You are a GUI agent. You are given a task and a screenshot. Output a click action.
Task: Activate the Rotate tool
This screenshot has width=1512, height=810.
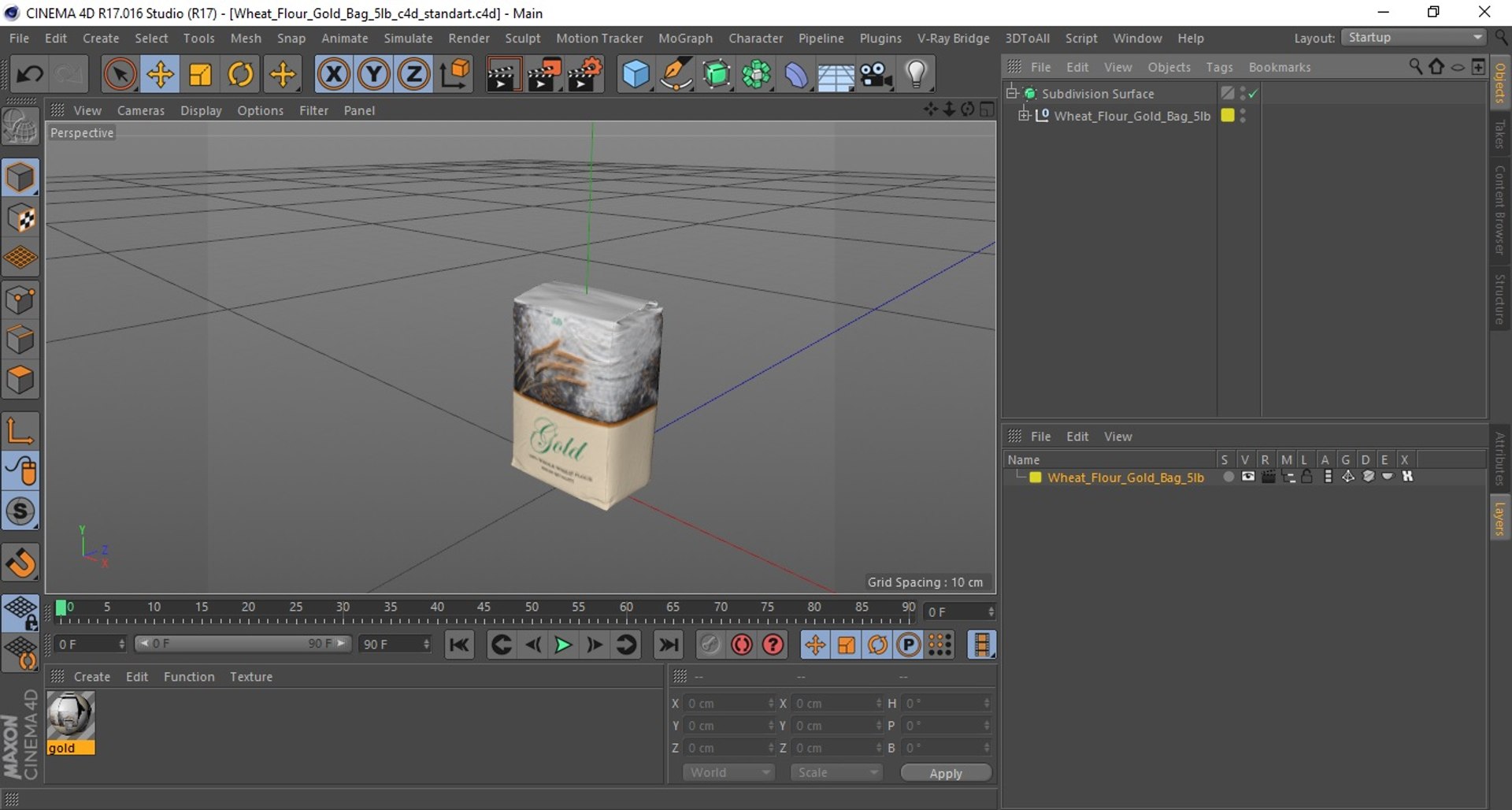click(241, 75)
